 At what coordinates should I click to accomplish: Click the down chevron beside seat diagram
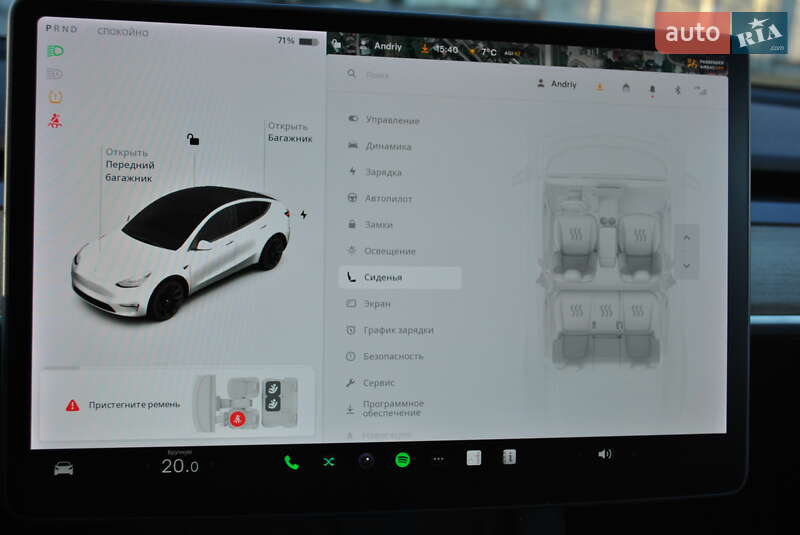pyautogui.click(x=687, y=266)
